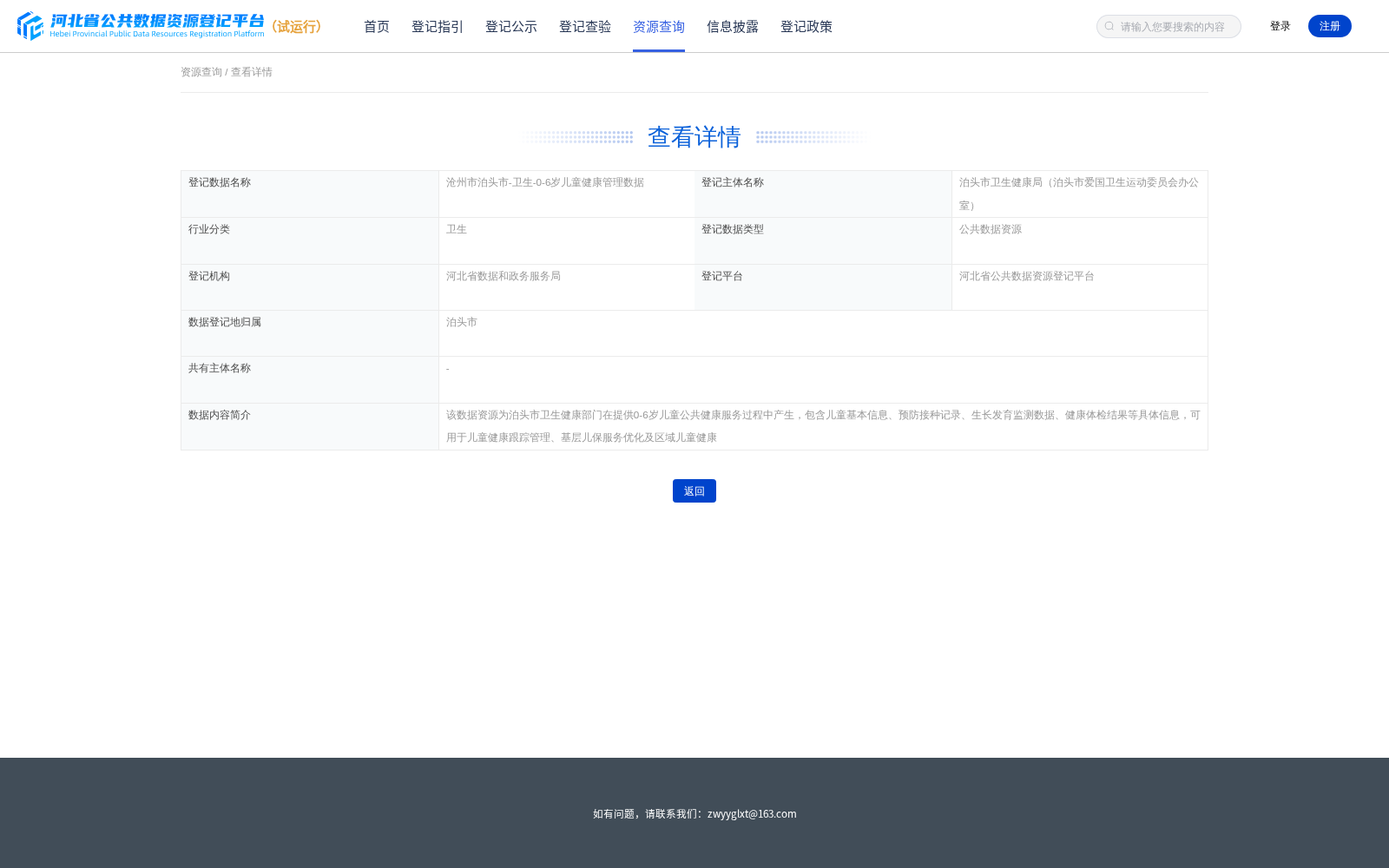1389x868 pixels.
Task: Select the 沧州市泊头市-卫生-0-6岁儿童健康管理数据 value
Action: (545, 182)
